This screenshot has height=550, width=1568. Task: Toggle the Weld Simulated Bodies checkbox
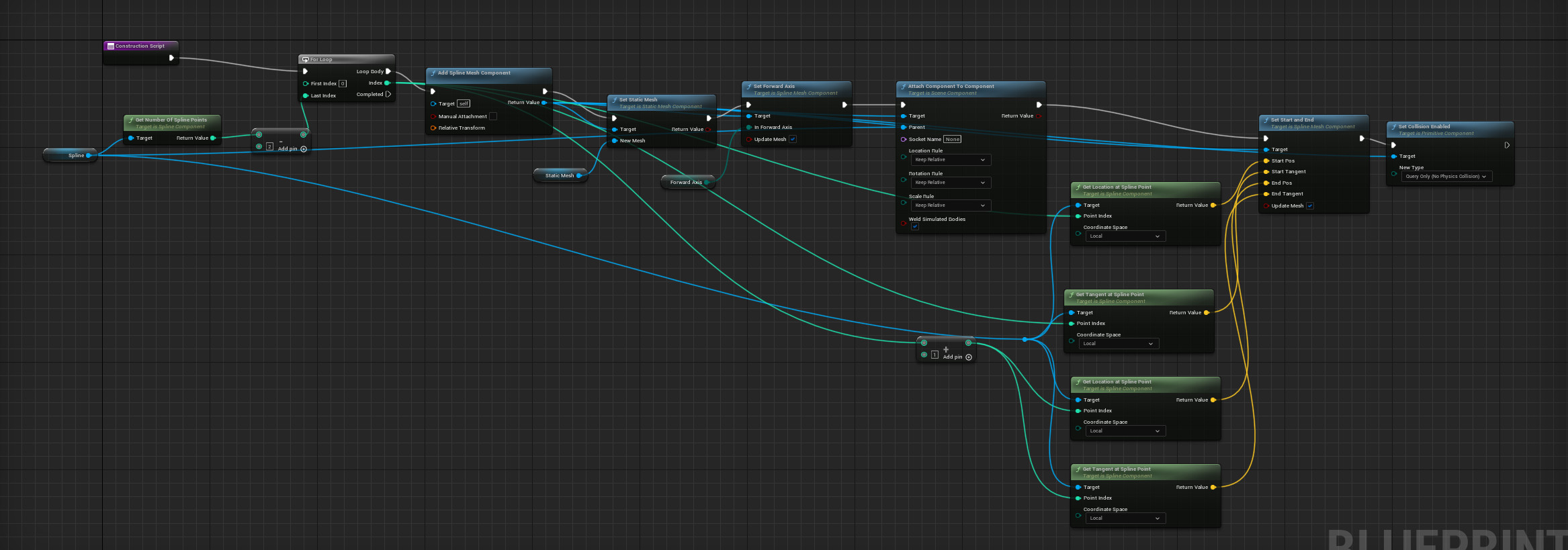pyautogui.click(x=915, y=227)
